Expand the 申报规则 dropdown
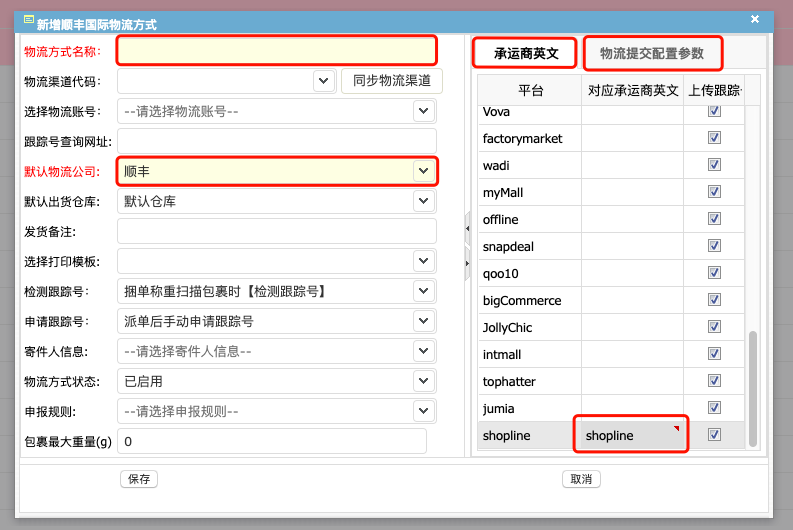793x530 pixels. (x=424, y=411)
